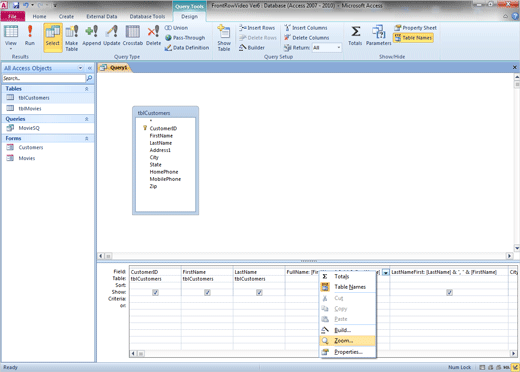Image resolution: width=520 pixels, height=372 pixels.
Task: Switch to the Create ribbon tab
Action: pyautogui.click(x=66, y=16)
